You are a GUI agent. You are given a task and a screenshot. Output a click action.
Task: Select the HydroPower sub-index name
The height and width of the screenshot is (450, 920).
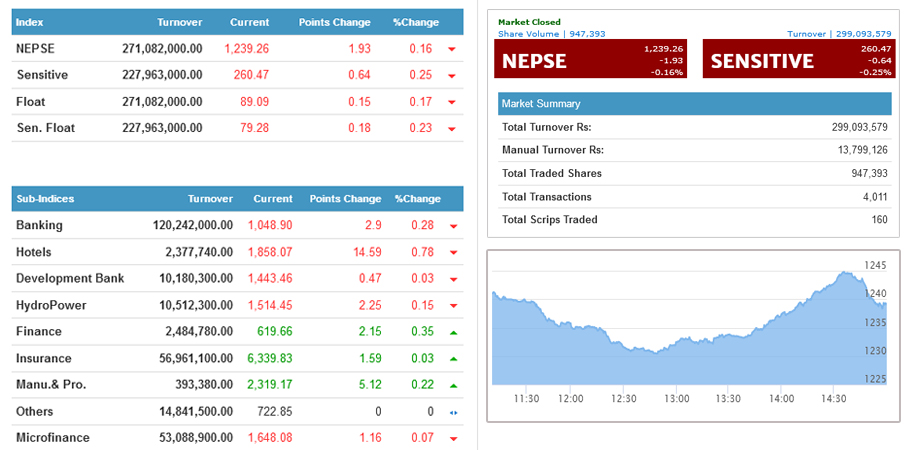51,305
